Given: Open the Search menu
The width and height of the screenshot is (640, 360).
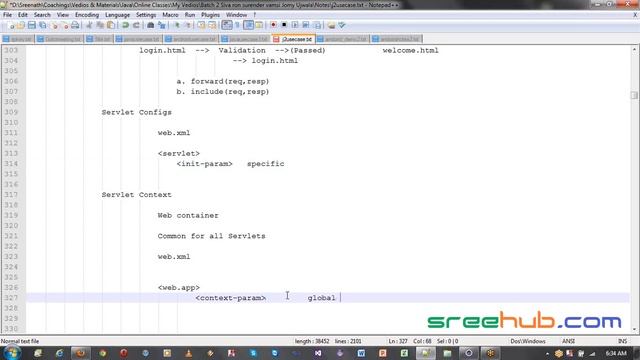Looking at the screenshot, I should [42, 15].
